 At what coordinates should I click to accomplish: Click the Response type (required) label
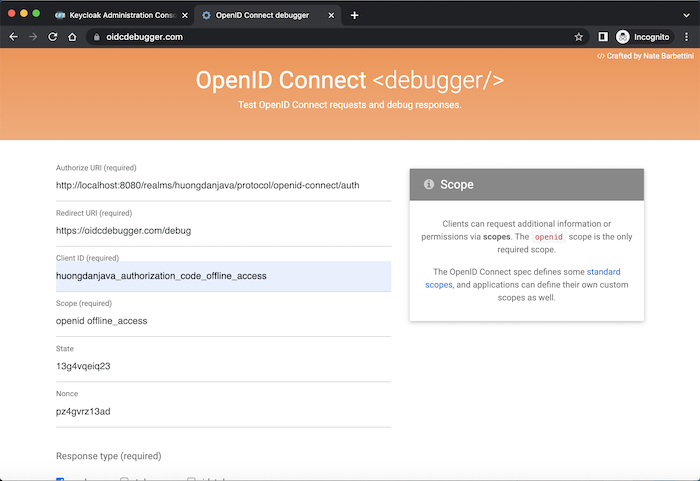(108, 456)
